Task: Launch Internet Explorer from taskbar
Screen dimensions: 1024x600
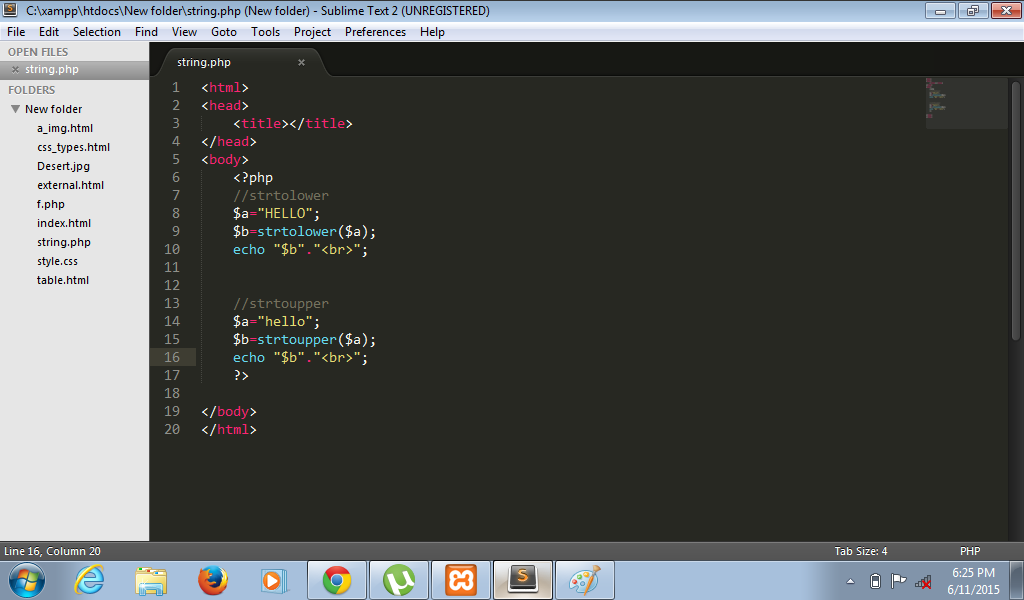Action: coord(89,580)
